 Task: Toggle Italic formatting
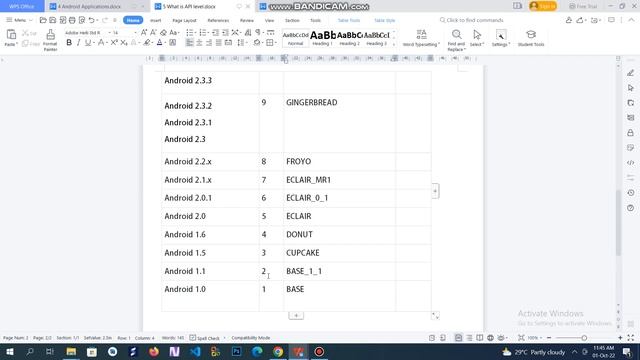click(78, 42)
